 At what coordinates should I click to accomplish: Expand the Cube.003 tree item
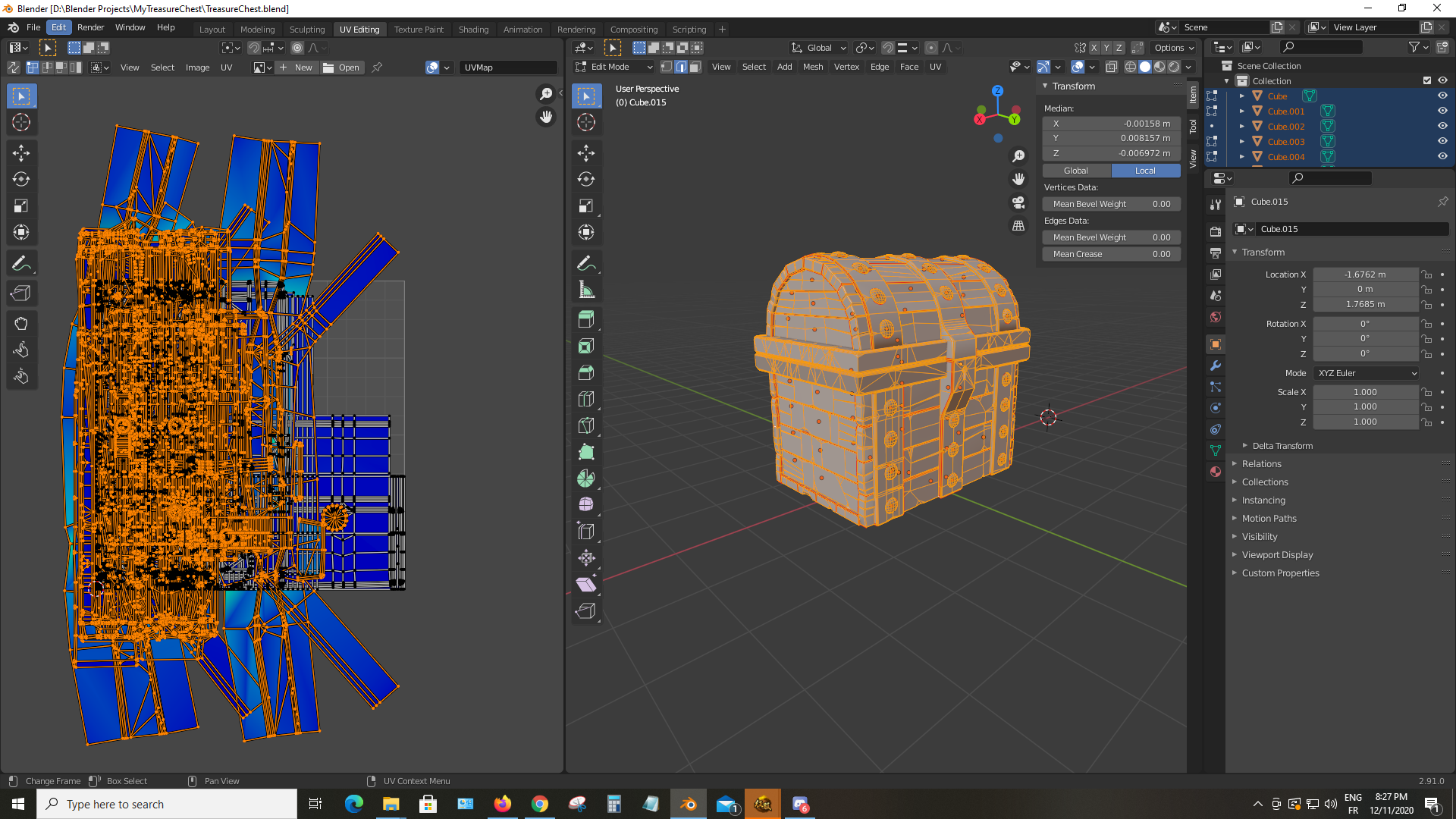click(1241, 142)
